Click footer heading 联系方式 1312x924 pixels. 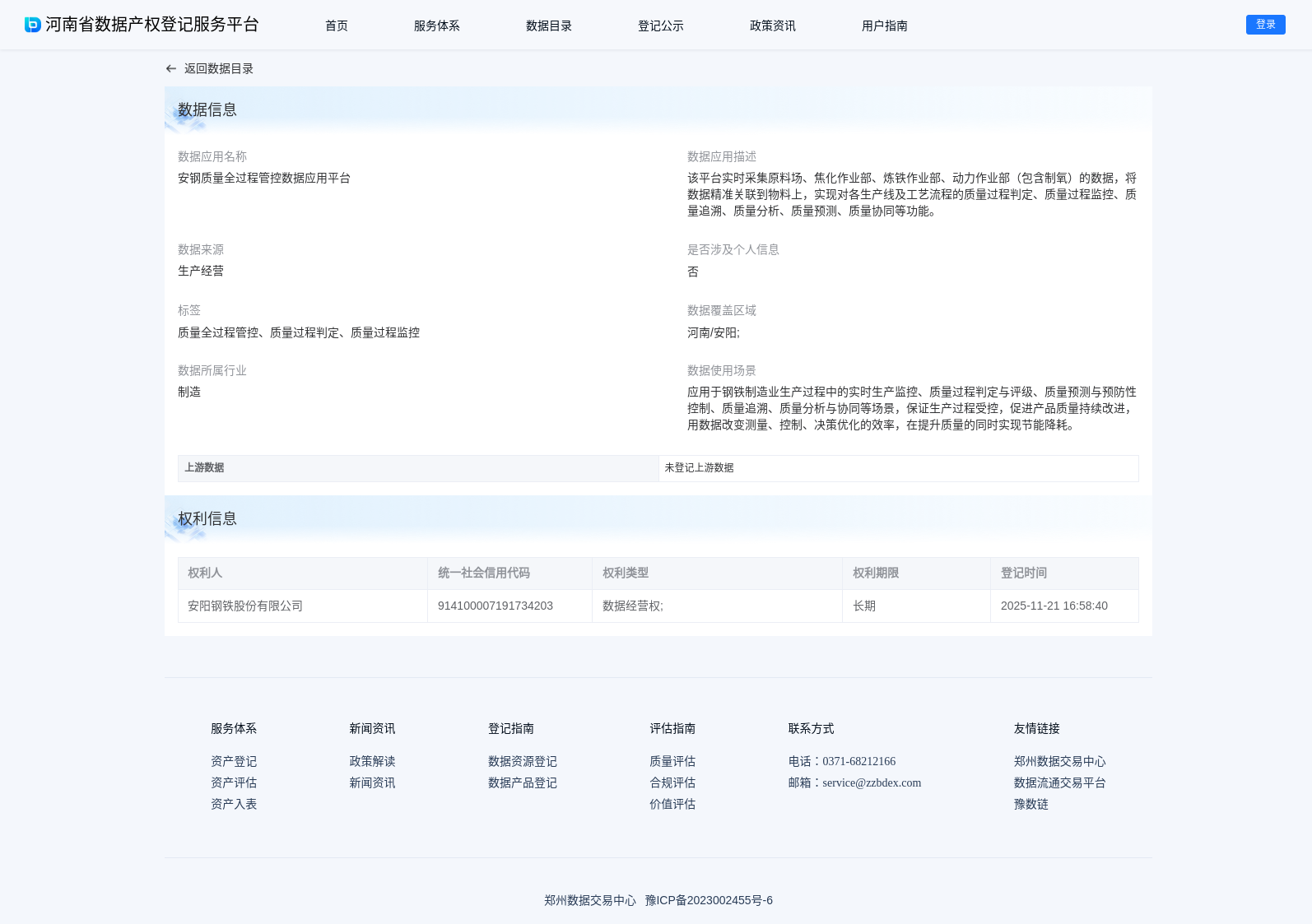(x=812, y=729)
